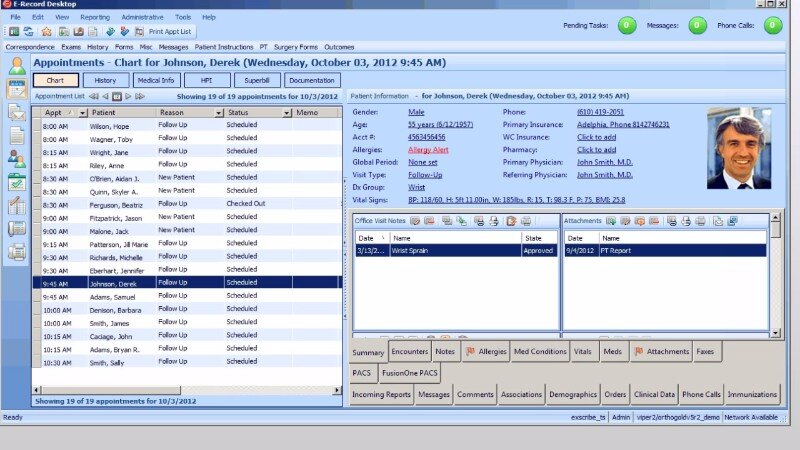
Task: Click the green Pending Tasks indicator
Action: 627,25
